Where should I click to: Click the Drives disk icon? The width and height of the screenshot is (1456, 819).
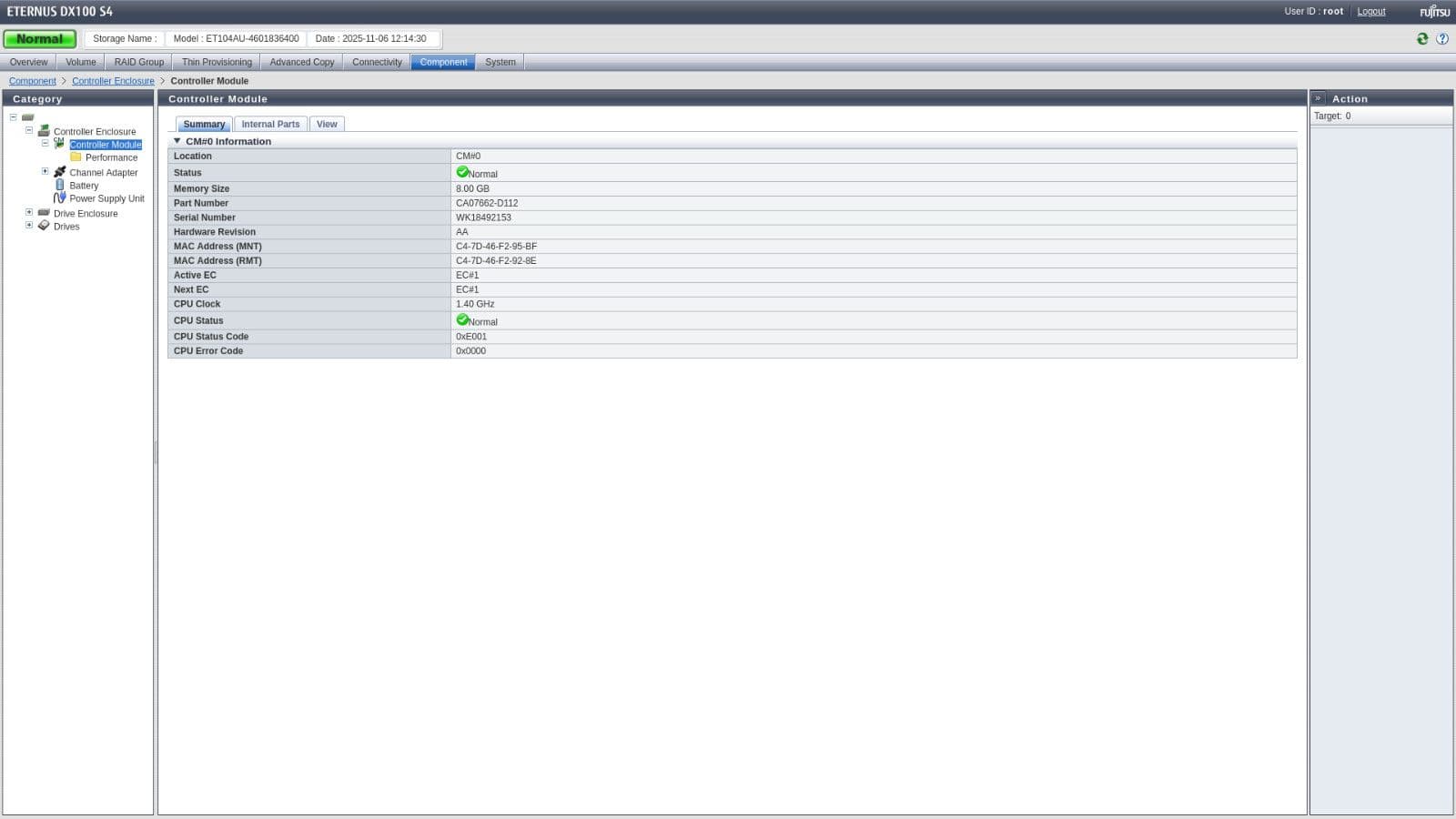[44, 226]
